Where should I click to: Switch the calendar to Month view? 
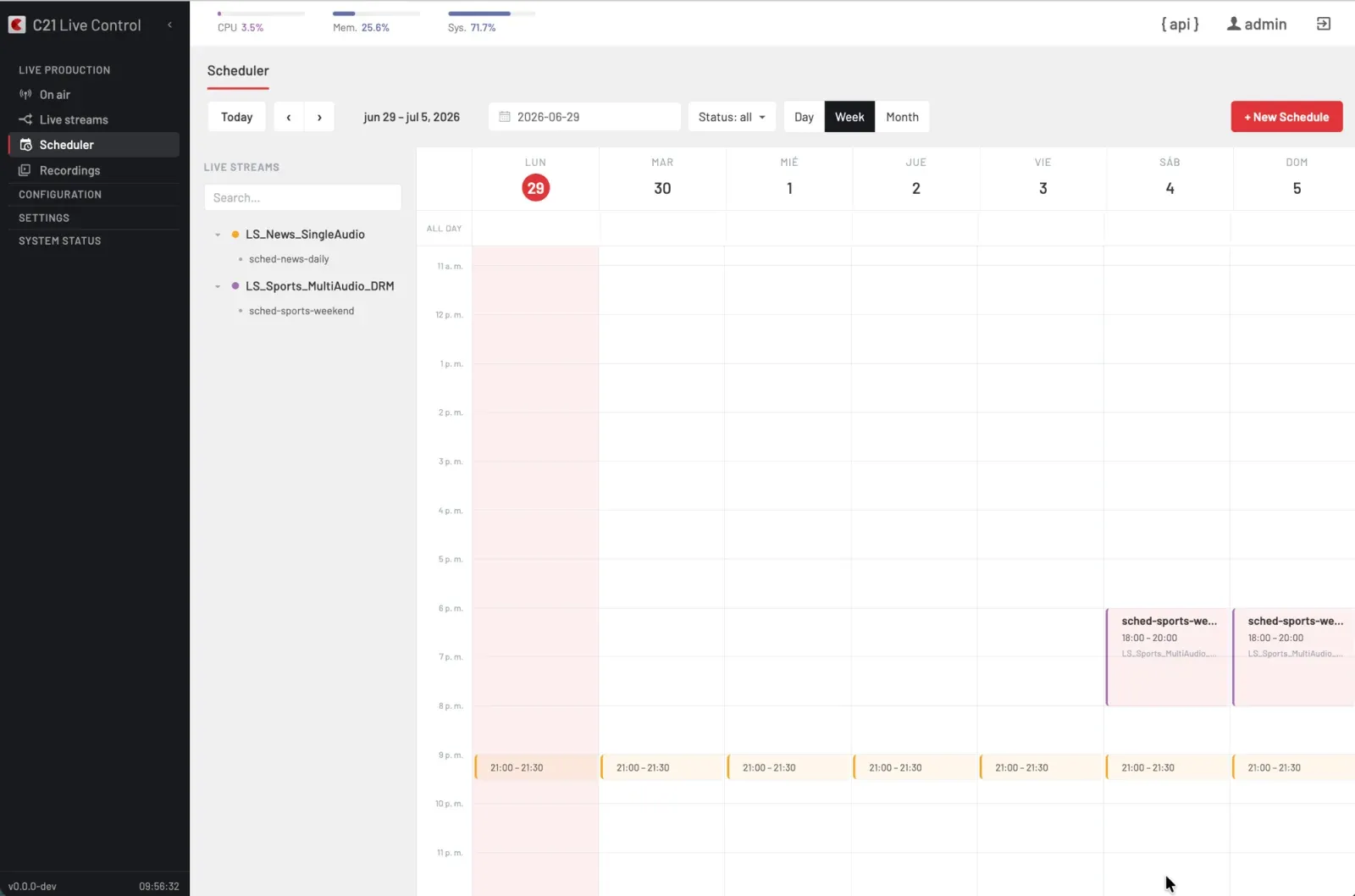902,117
